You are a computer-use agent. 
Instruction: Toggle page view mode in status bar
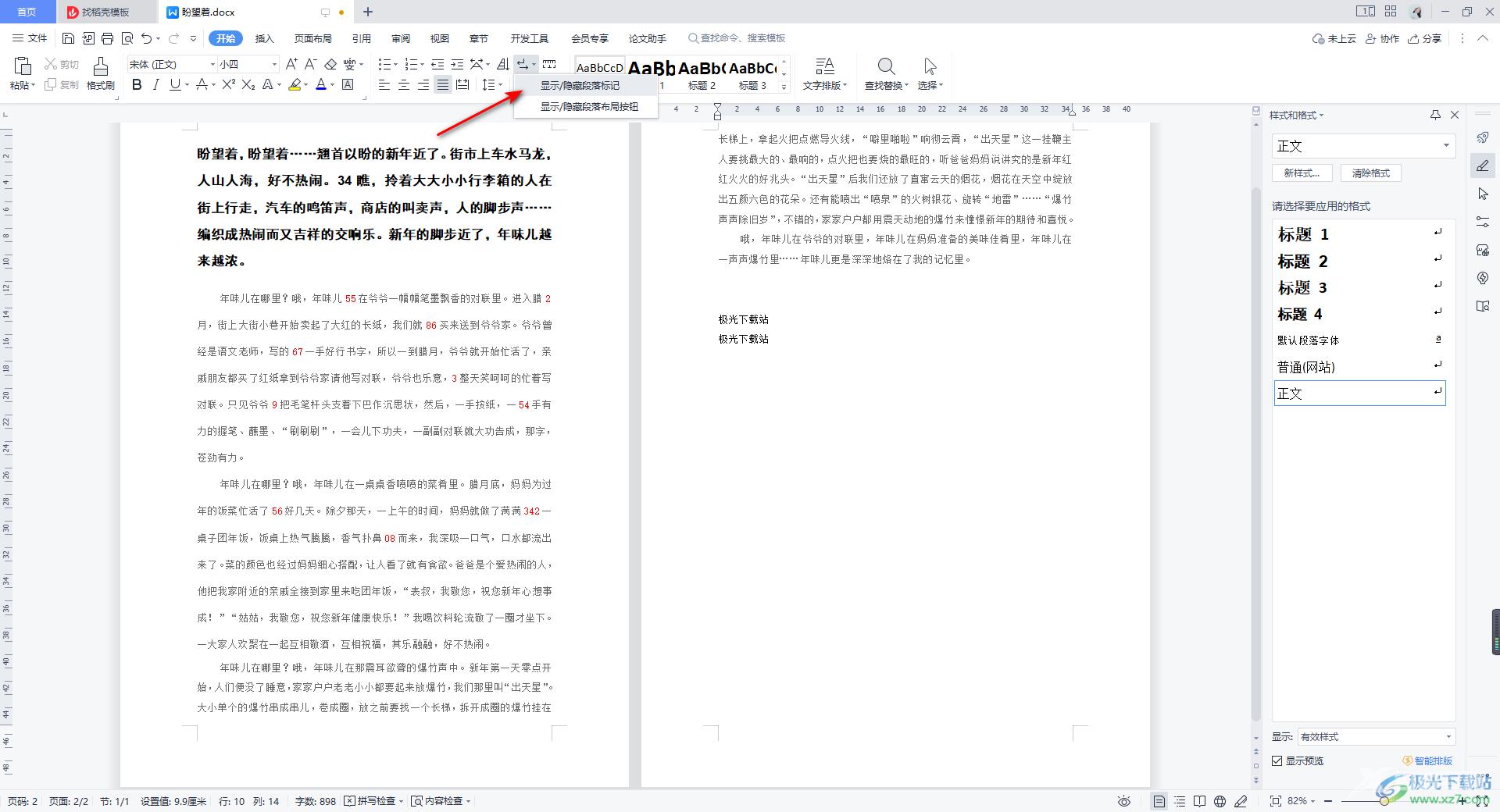click(1159, 801)
